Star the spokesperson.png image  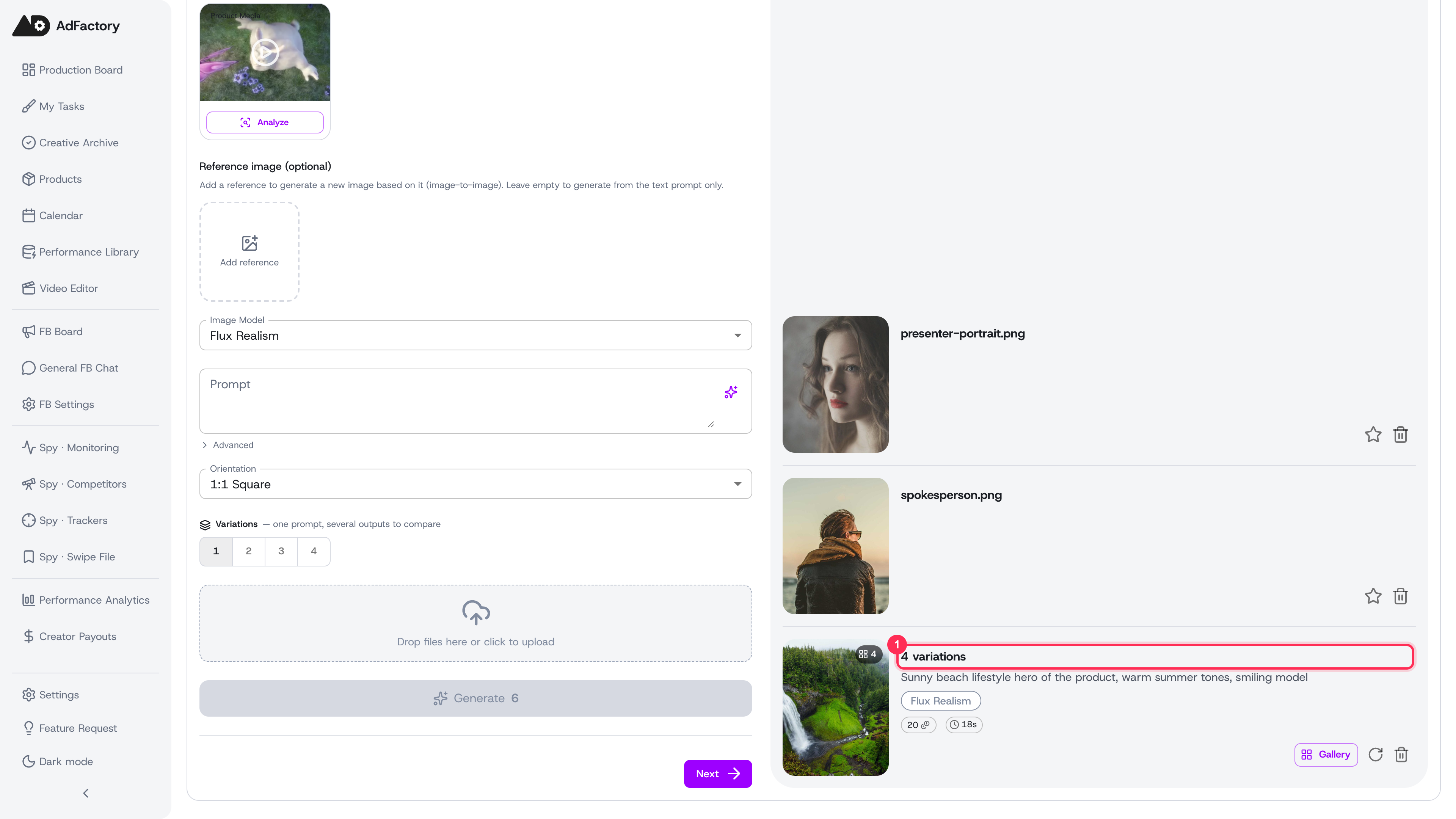[x=1373, y=596]
